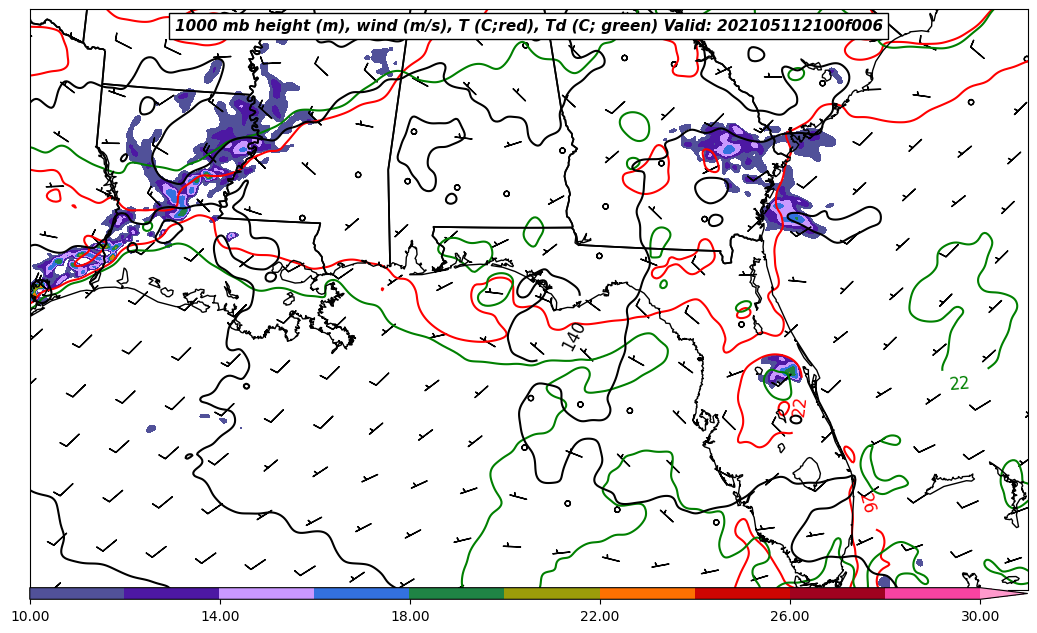Select the 28–30 pink colorbar segment
Image resolution: width=1037 pixels, height=633 pixels.
[x=933, y=593]
